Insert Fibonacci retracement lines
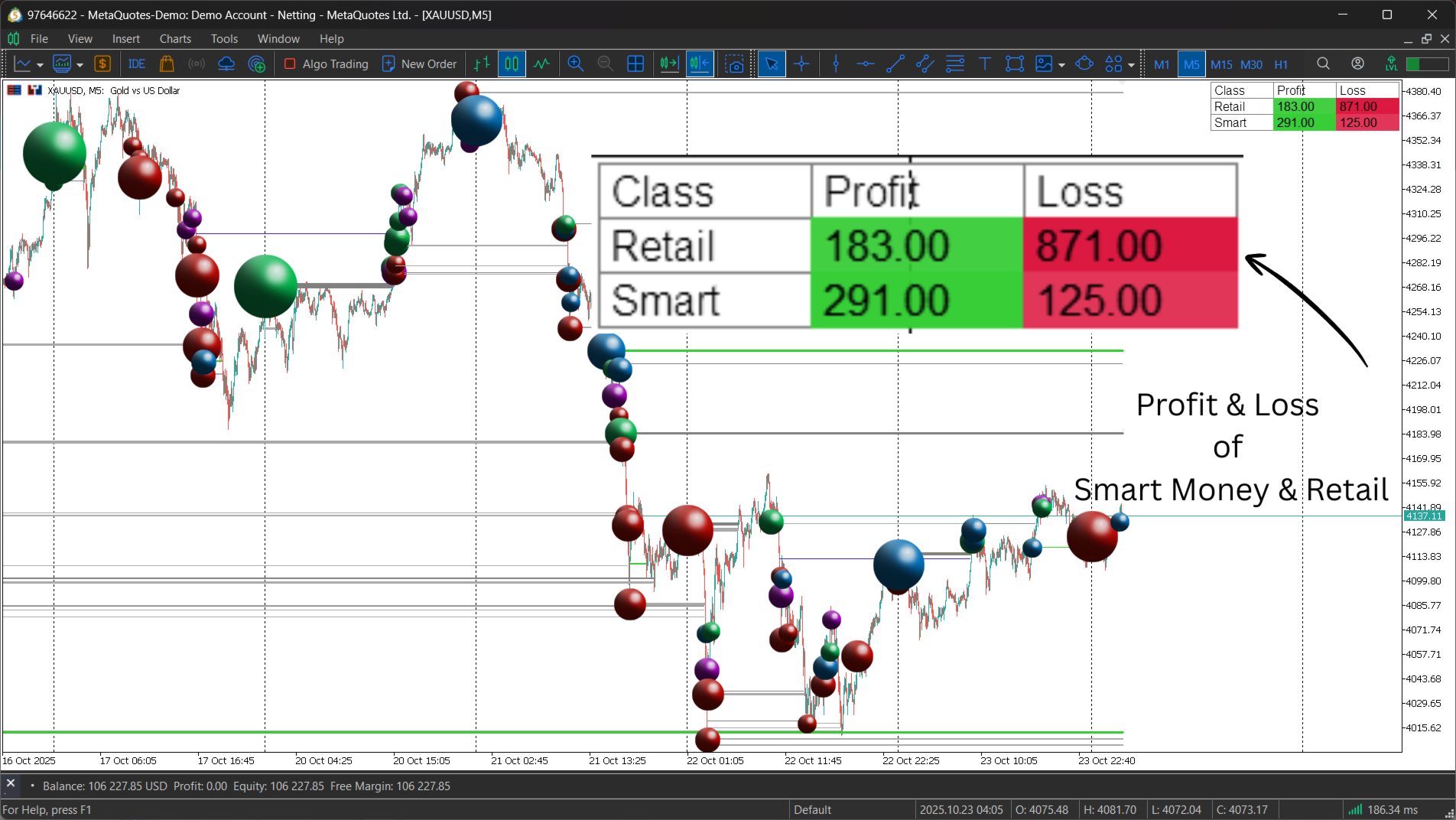Viewport: 1456px width, 820px height. coord(955,64)
